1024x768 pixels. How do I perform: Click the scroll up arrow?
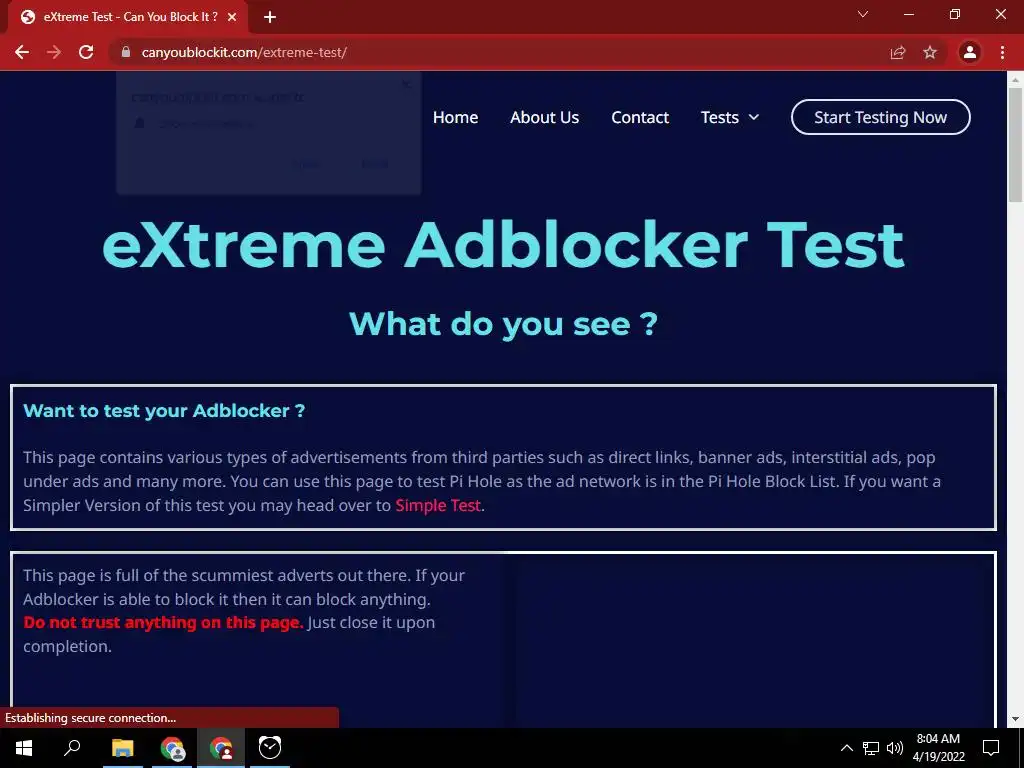click(1015, 79)
